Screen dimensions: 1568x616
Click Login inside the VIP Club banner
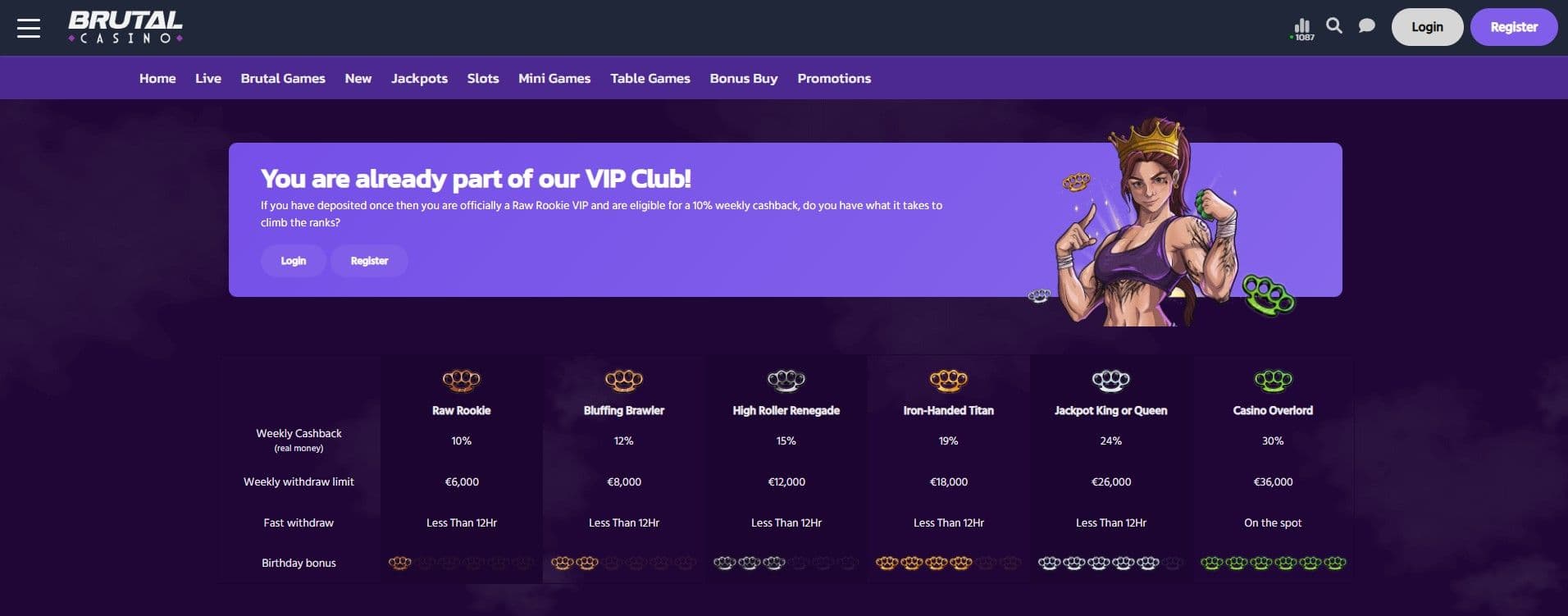(x=293, y=261)
